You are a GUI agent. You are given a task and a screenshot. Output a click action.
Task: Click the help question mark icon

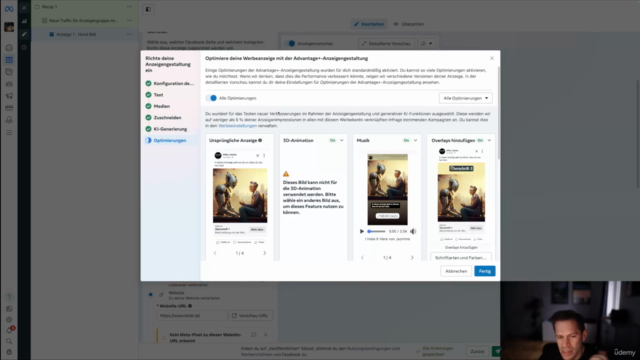coord(9,297)
